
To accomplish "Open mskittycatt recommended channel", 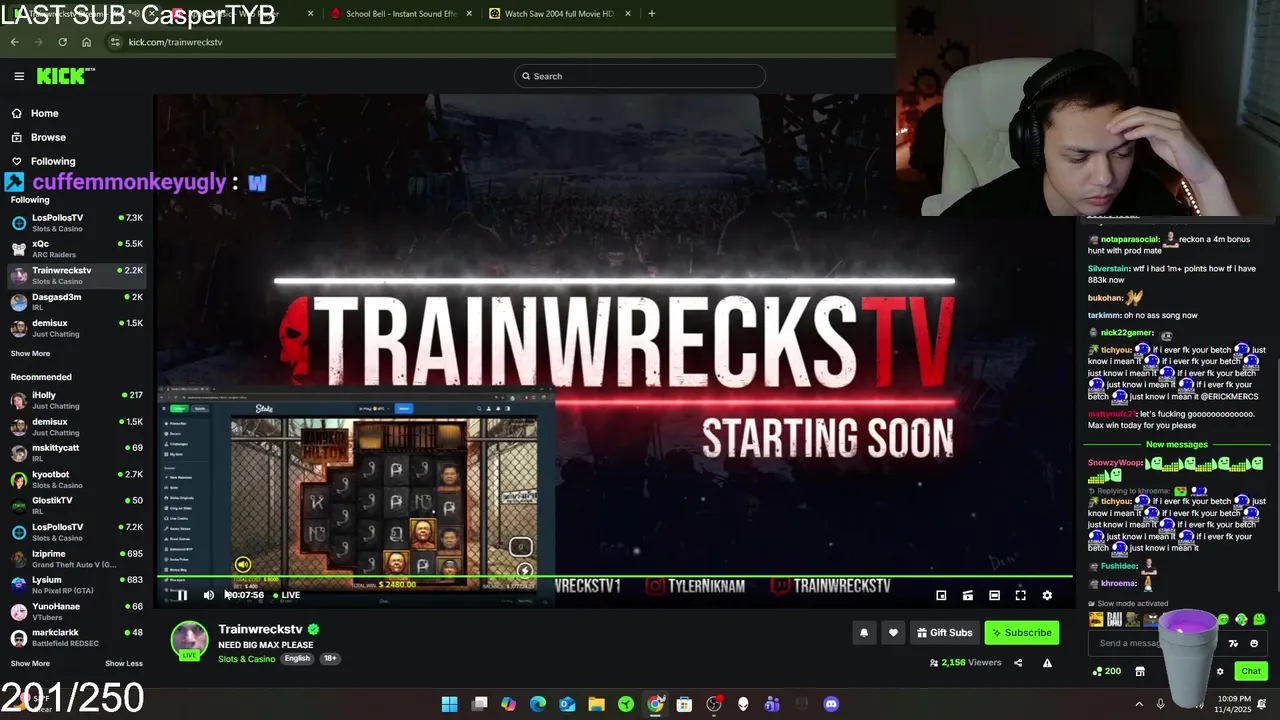I will [77, 452].
